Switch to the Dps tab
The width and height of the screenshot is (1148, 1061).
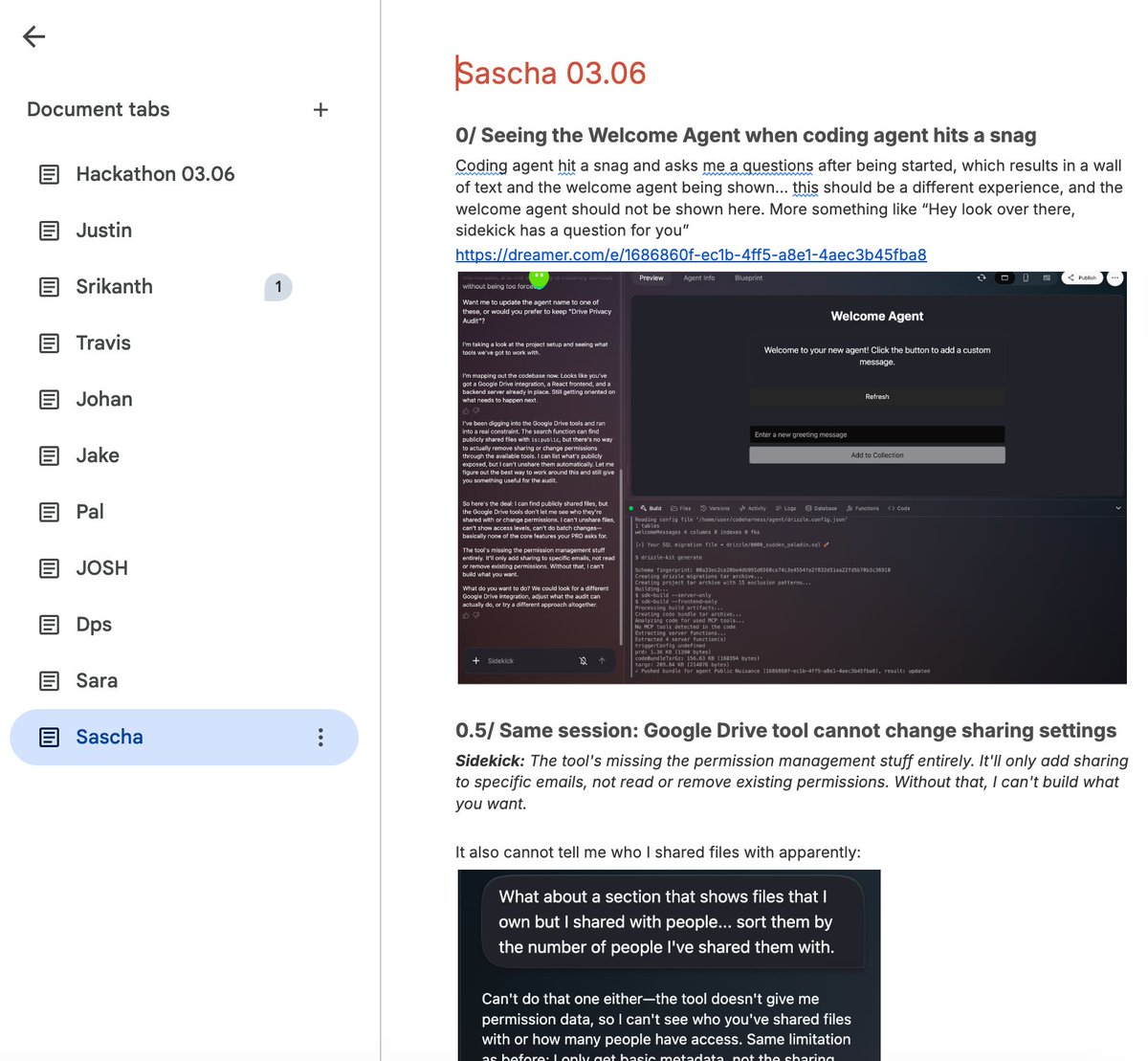[x=94, y=625]
